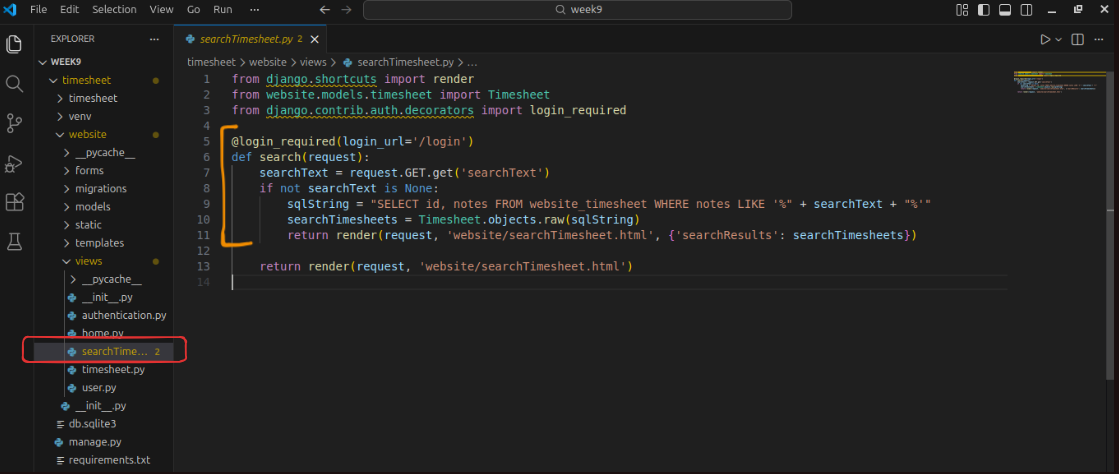The width and height of the screenshot is (1119, 474).
Task: Run the Python file with play button
Action: click(x=1044, y=39)
